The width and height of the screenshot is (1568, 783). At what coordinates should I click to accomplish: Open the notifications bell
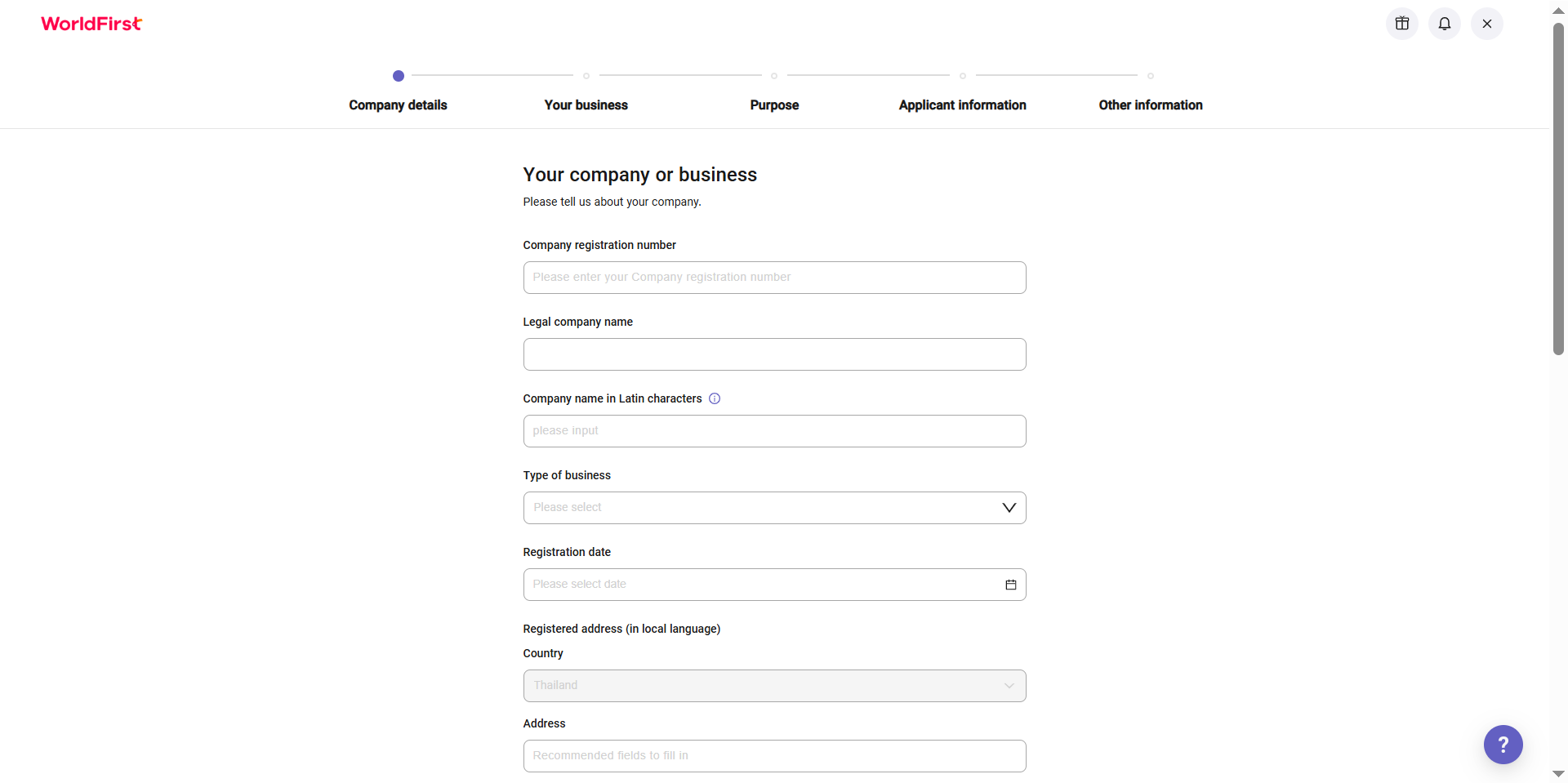click(x=1445, y=24)
